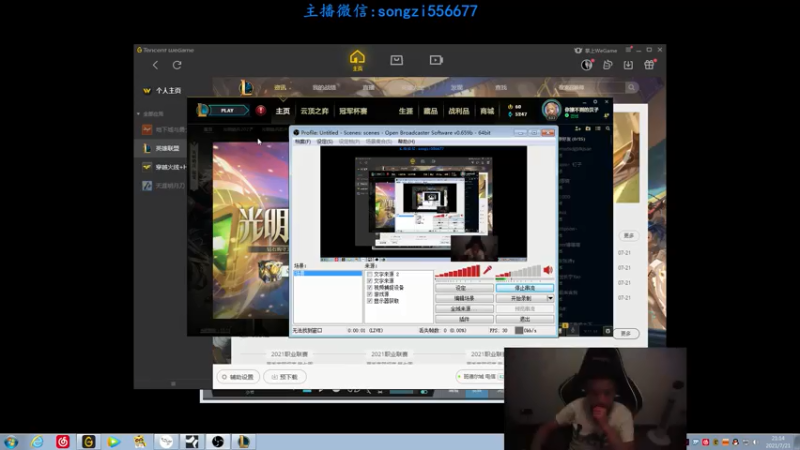Screen dimensions: 800x450
Task: Open the 设定(S) menu in OBS
Action: tap(324, 141)
